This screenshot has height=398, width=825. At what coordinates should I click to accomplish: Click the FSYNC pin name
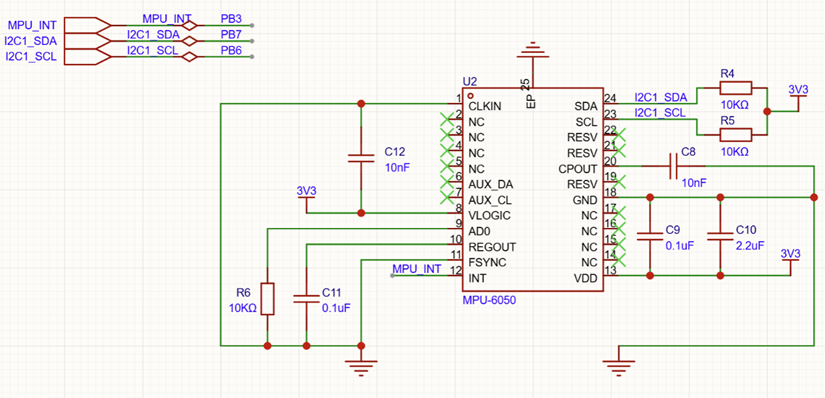(486, 262)
